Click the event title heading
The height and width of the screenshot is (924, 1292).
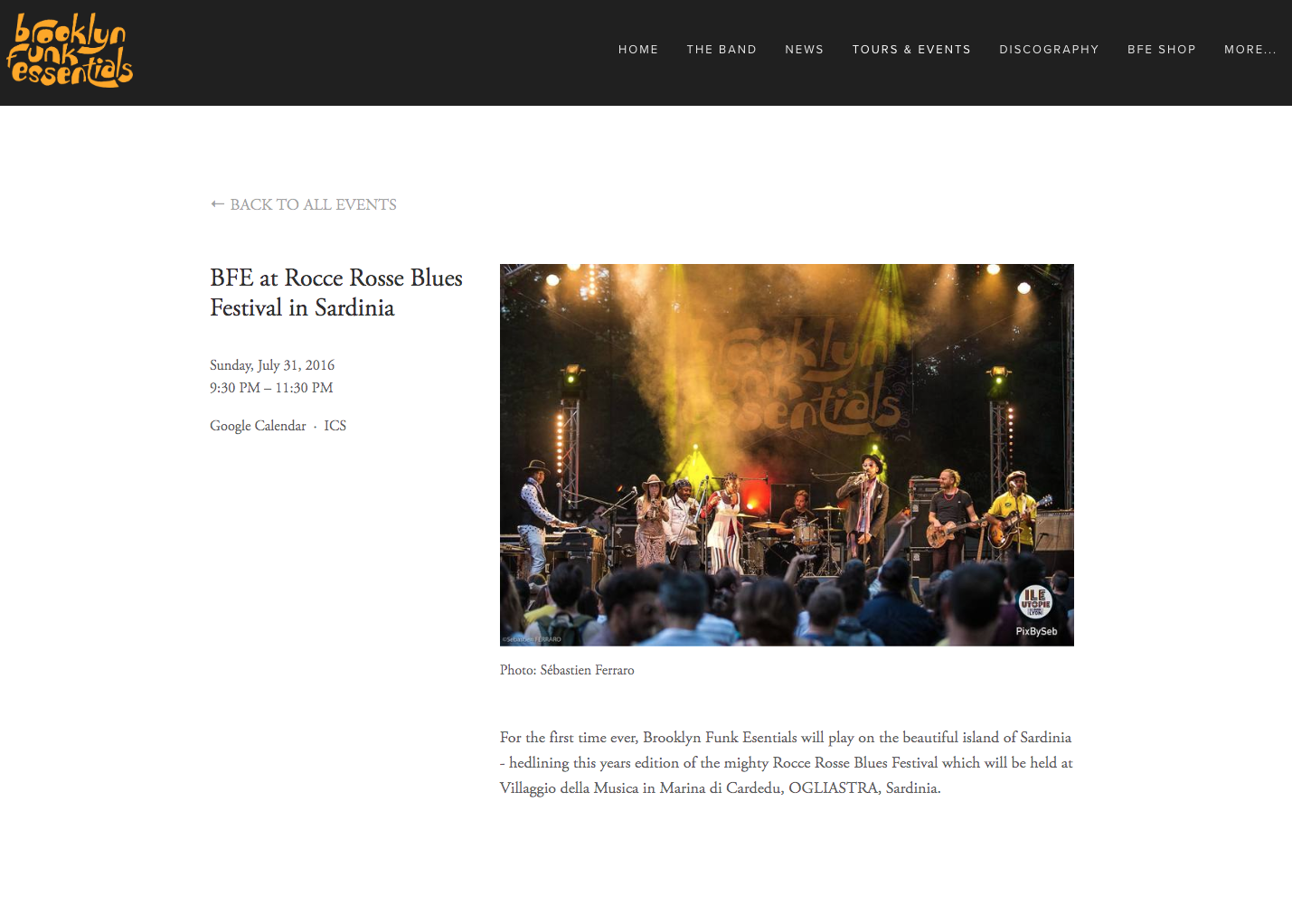336,292
